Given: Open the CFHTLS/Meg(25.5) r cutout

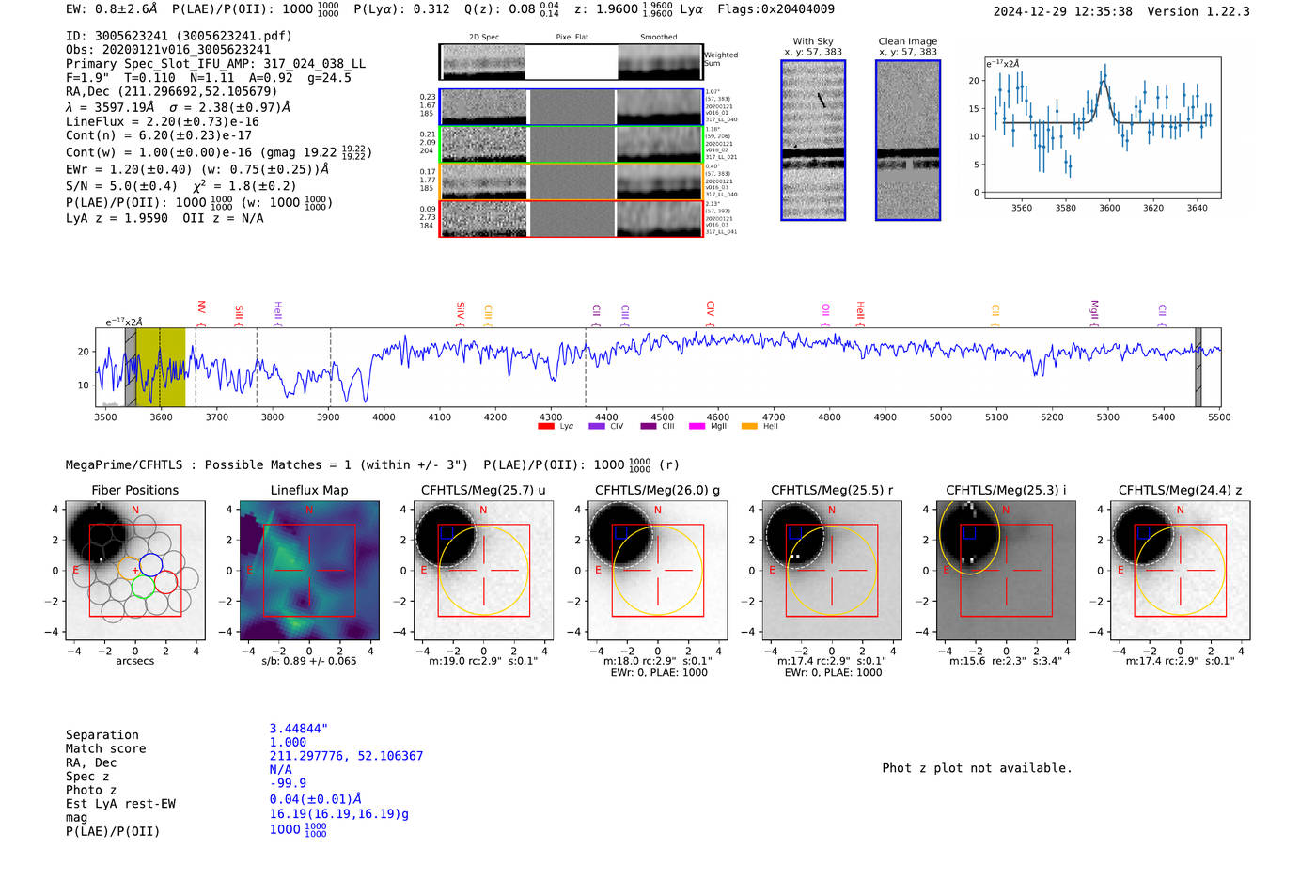Looking at the screenshot, I should pos(832,570).
